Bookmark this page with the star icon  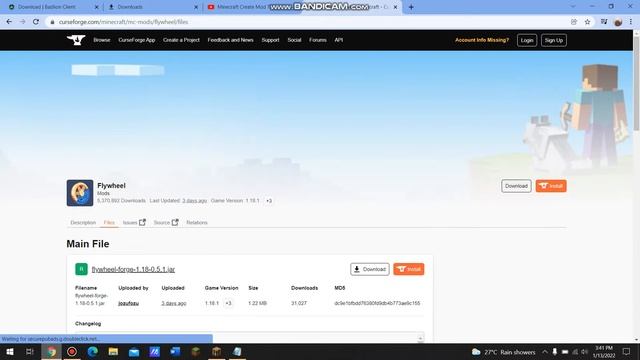coord(587,22)
